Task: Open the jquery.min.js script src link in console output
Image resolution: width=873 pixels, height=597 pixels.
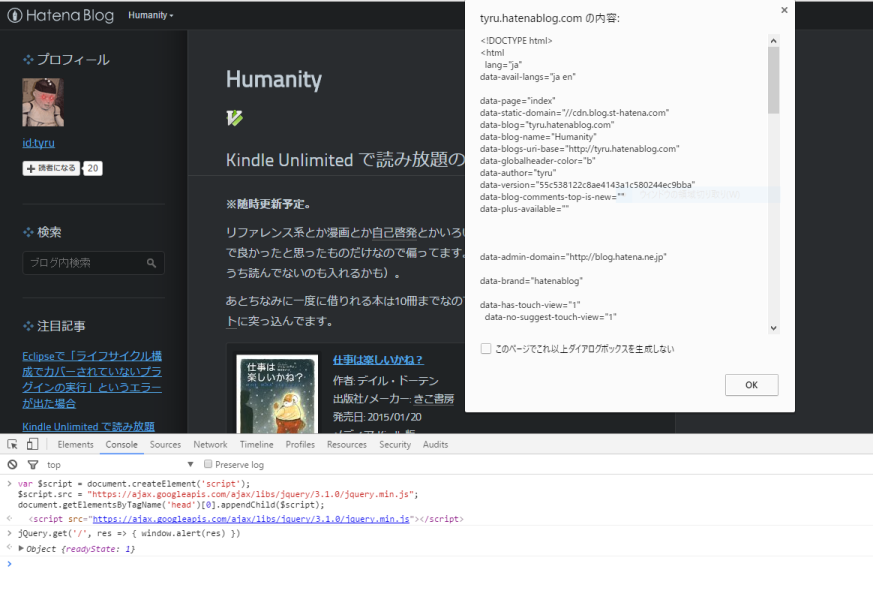Action: point(251,519)
